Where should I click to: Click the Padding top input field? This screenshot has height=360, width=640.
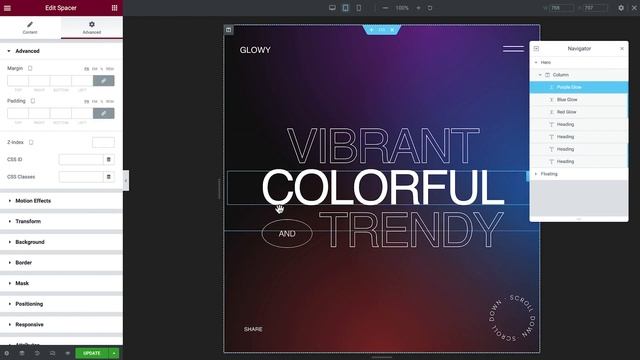tap(18, 113)
